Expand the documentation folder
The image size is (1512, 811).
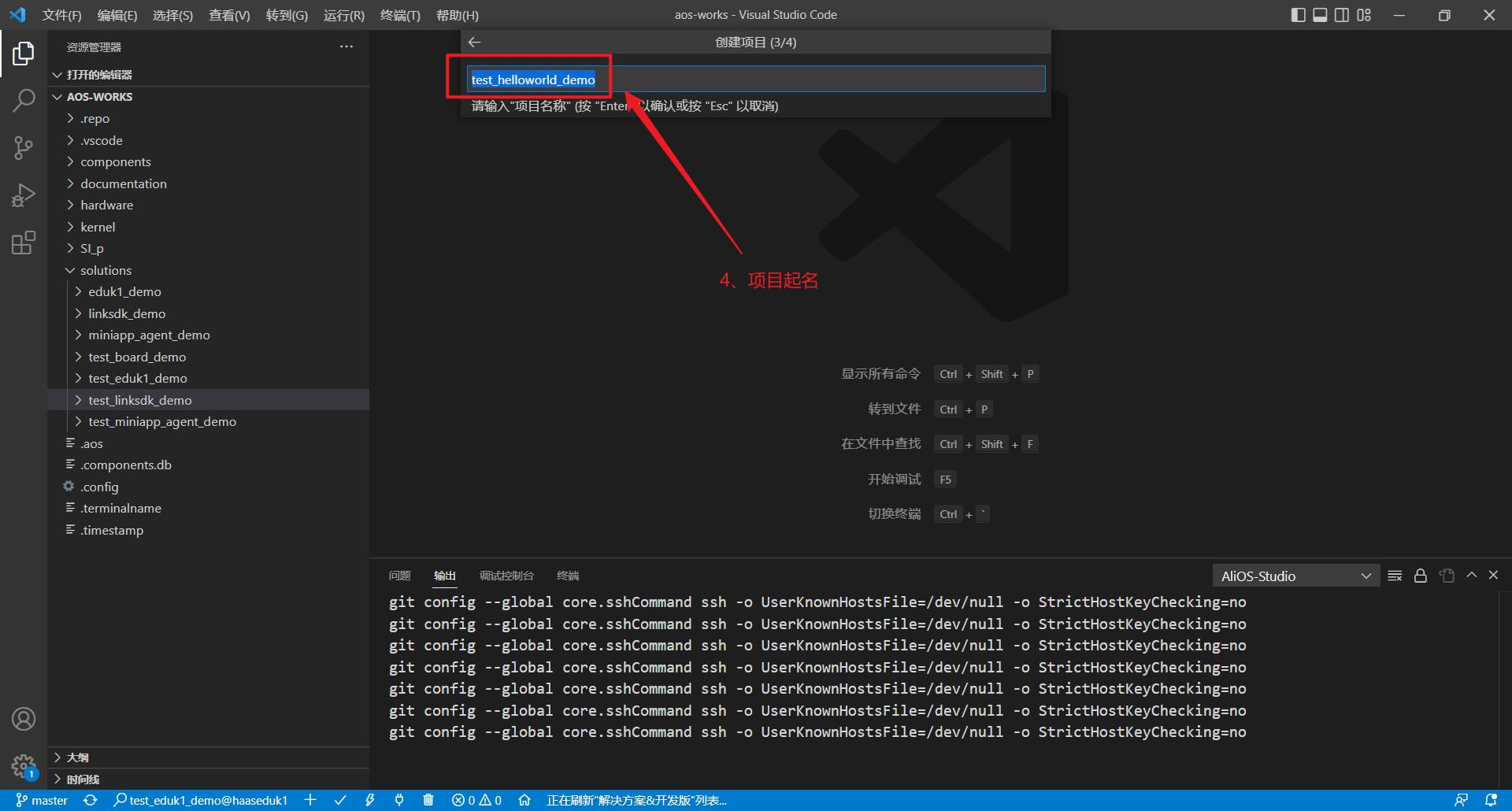(x=208, y=183)
